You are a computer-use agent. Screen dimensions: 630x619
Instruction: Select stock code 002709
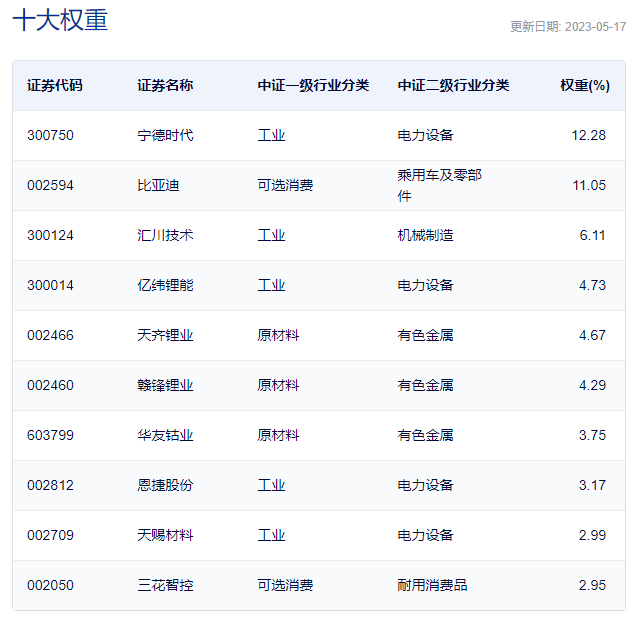point(50,535)
